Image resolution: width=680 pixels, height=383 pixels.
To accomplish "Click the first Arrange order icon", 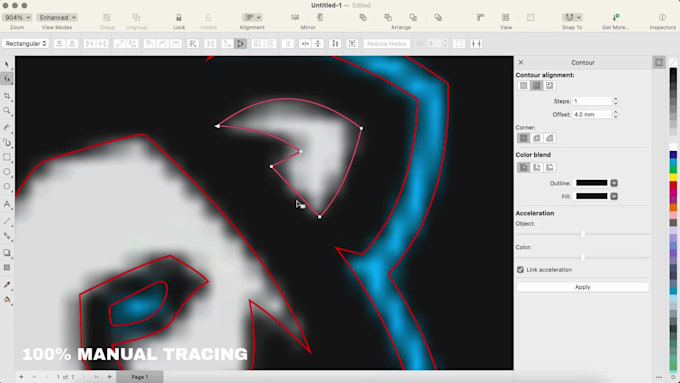I will 363,17.
